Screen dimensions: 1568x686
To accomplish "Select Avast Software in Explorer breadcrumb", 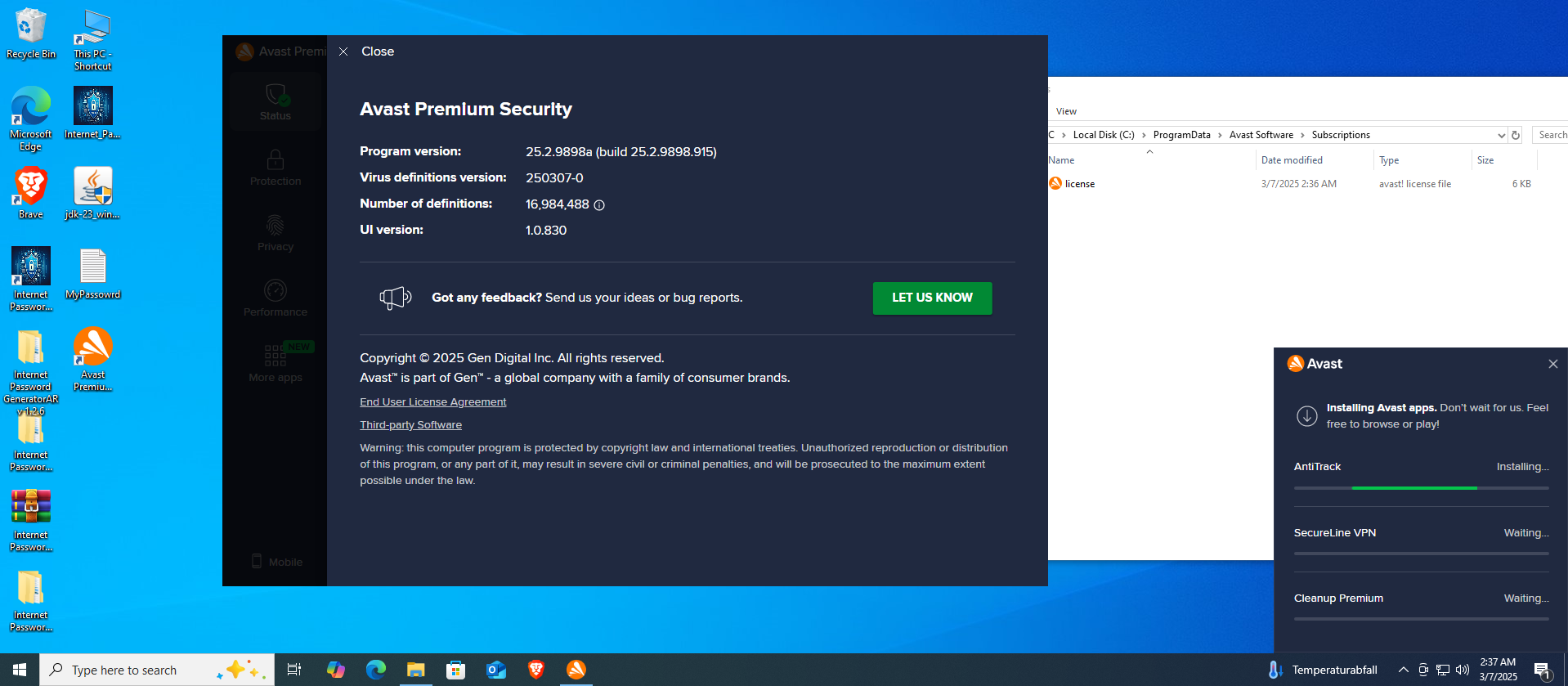I will [x=1261, y=135].
